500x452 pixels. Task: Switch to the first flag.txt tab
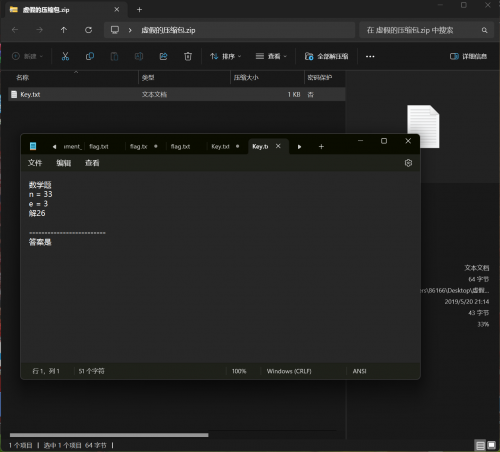tap(99, 147)
